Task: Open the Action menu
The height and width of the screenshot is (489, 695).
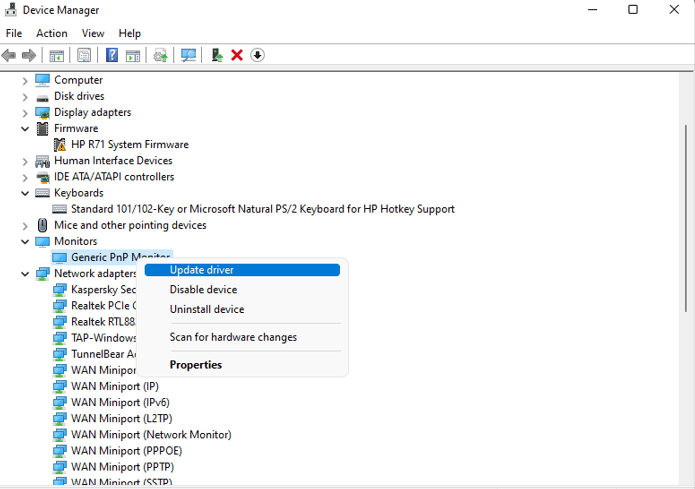Action: [x=52, y=33]
